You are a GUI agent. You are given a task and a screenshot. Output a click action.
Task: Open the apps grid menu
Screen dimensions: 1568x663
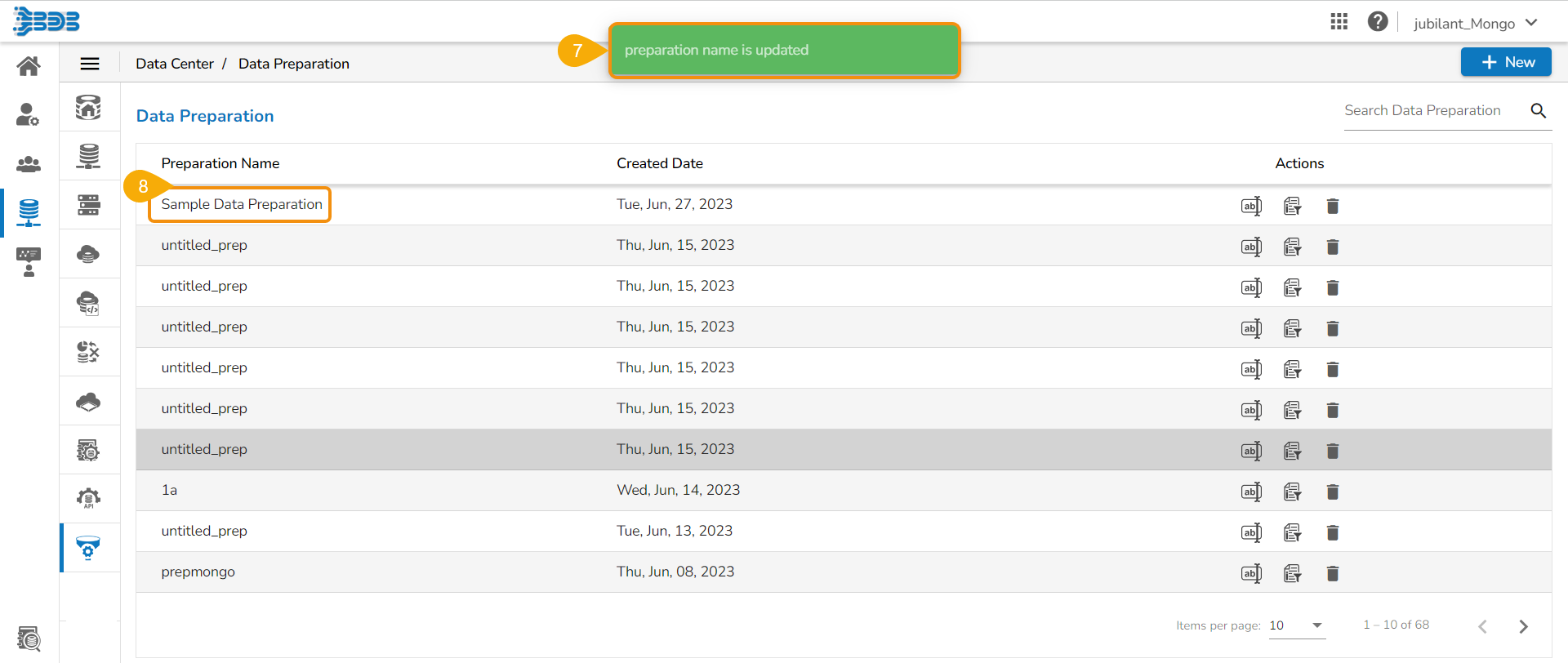[x=1339, y=22]
